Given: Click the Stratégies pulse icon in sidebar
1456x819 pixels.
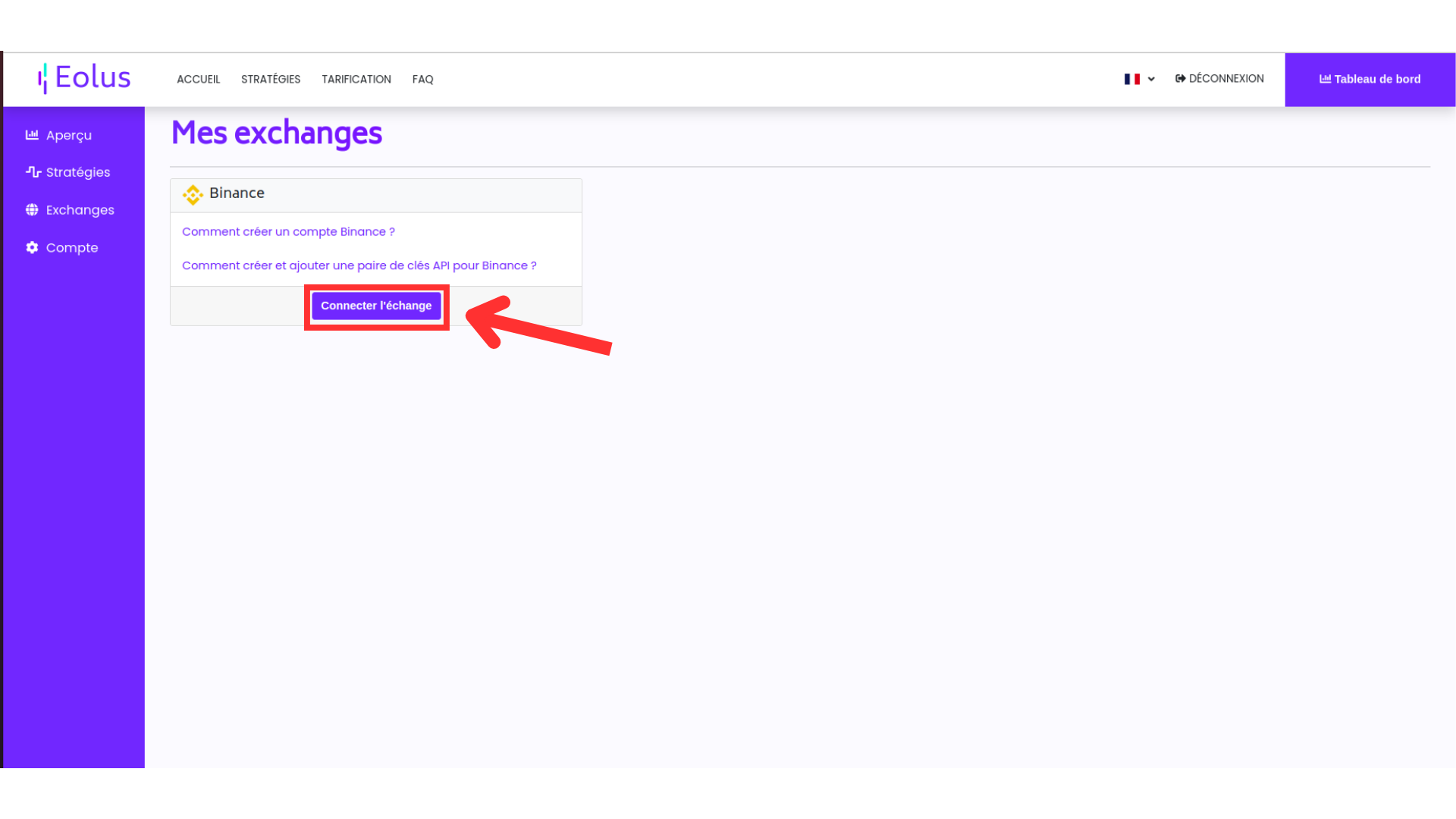Looking at the screenshot, I should (33, 172).
